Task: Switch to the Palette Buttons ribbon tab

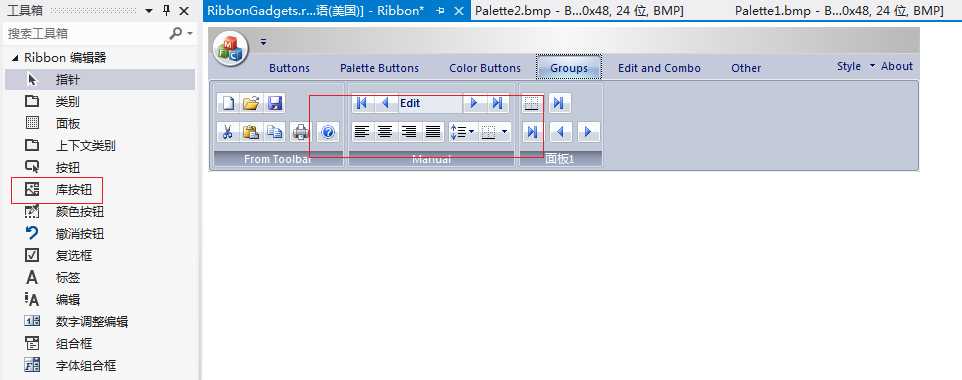Action: pos(379,68)
